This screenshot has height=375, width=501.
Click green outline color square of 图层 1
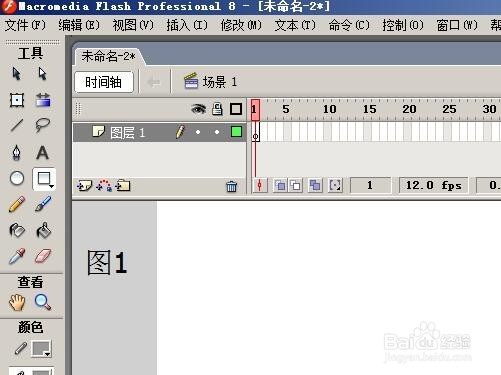[236, 132]
